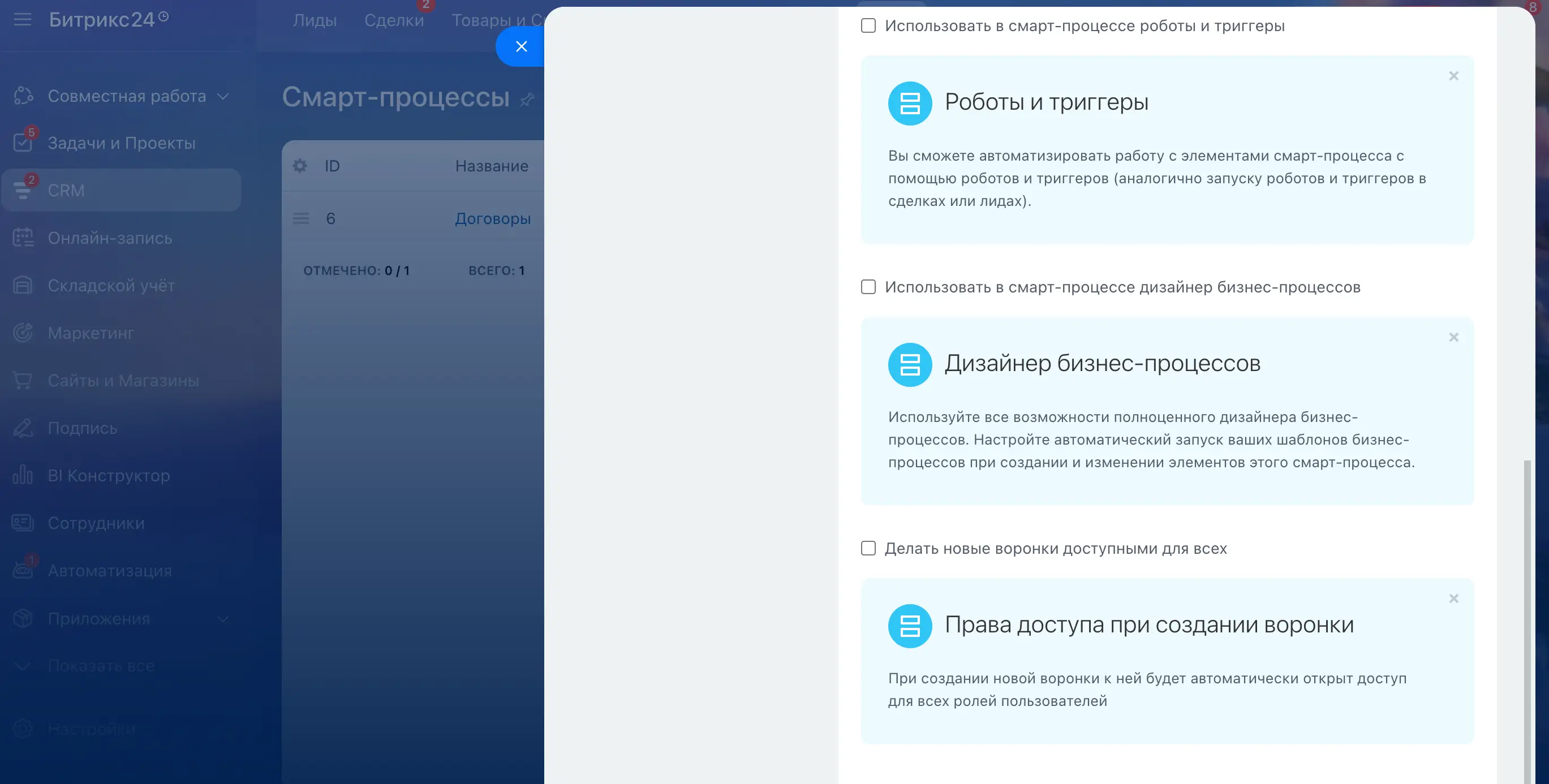Dismiss the Права доступа при создании воронки hint
The image size is (1549, 784).
pyautogui.click(x=1453, y=599)
